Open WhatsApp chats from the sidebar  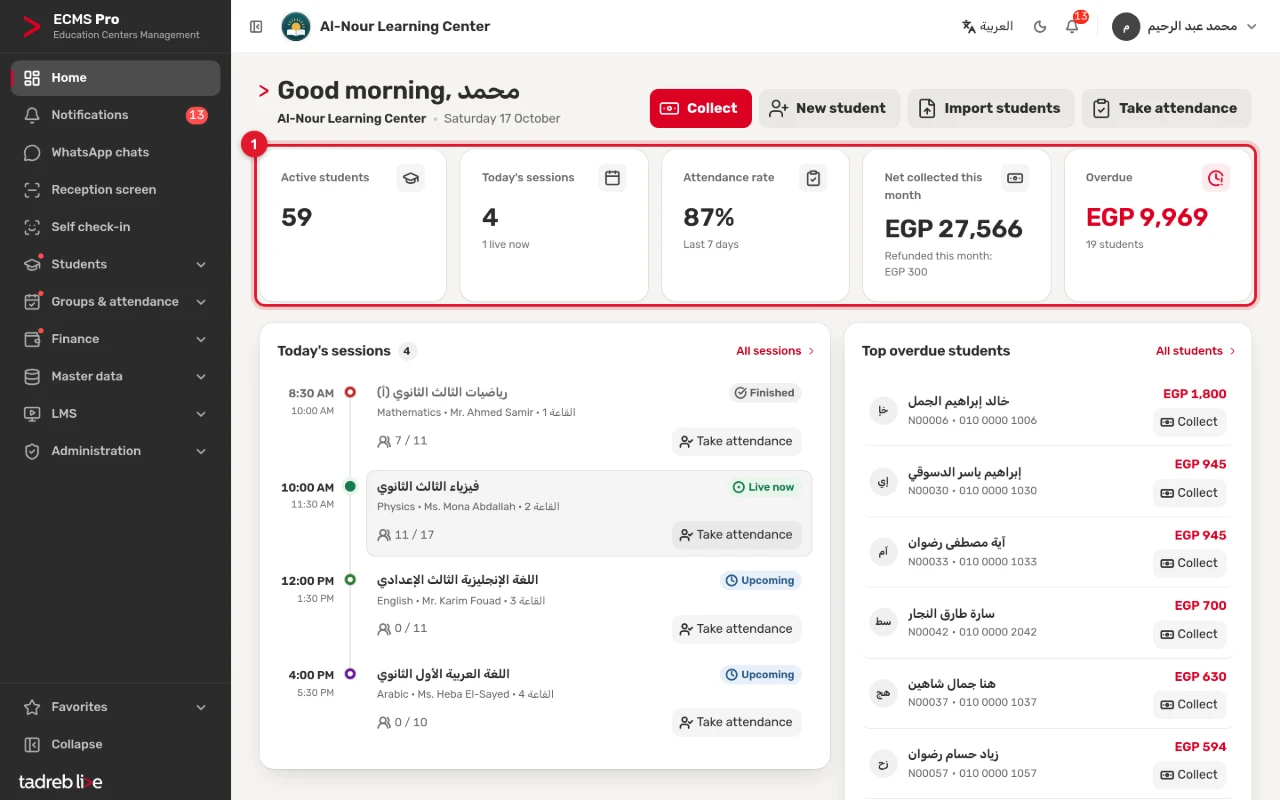tap(115, 152)
